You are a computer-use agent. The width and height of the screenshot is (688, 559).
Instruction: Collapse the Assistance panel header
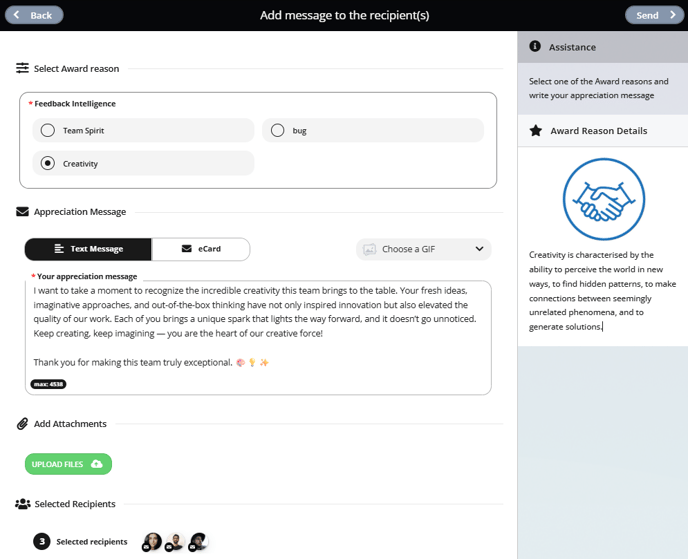pos(602,47)
